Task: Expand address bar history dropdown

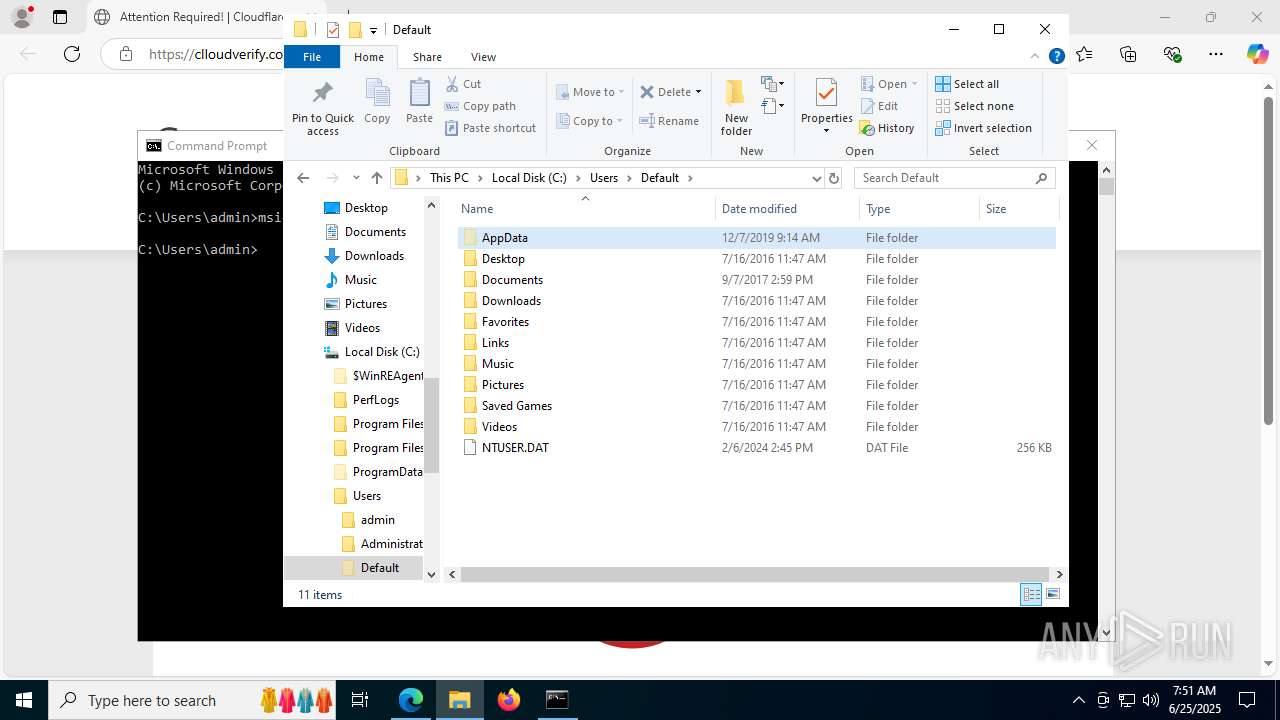Action: [817, 178]
